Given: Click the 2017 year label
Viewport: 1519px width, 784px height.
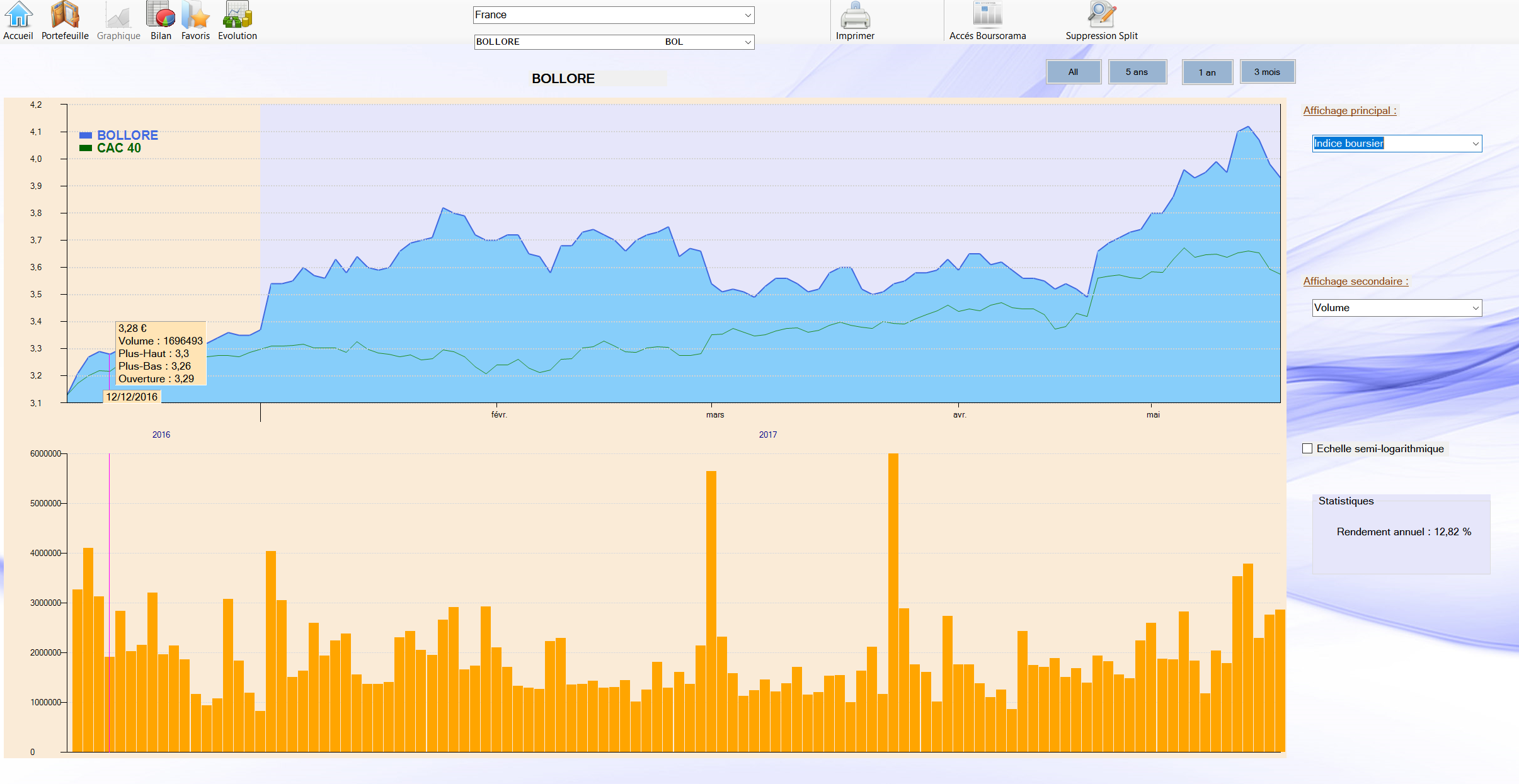Looking at the screenshot, I should [768, 435].
